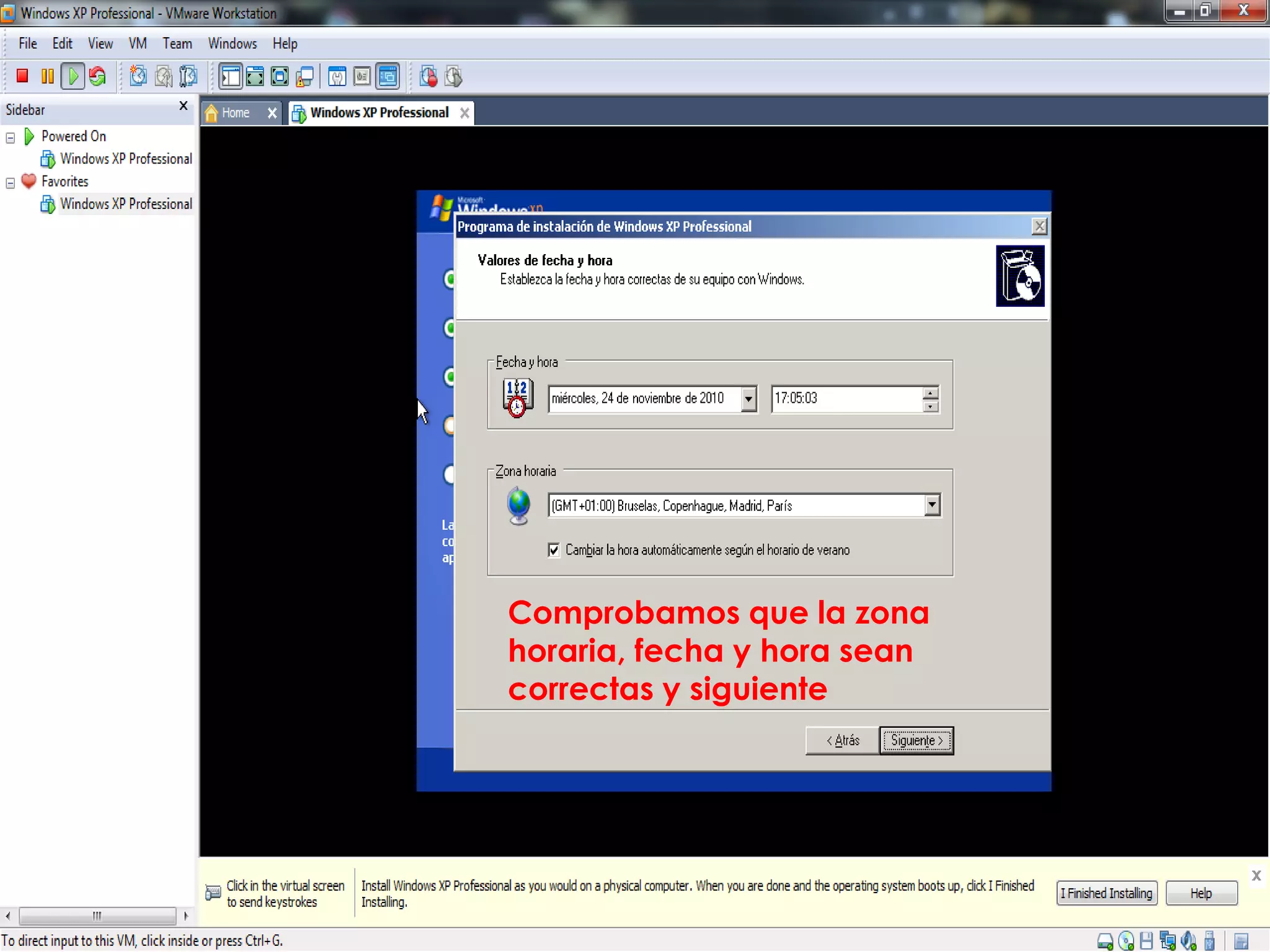
Task: Click the Siguiente button
Action: (x=916, y=740)
